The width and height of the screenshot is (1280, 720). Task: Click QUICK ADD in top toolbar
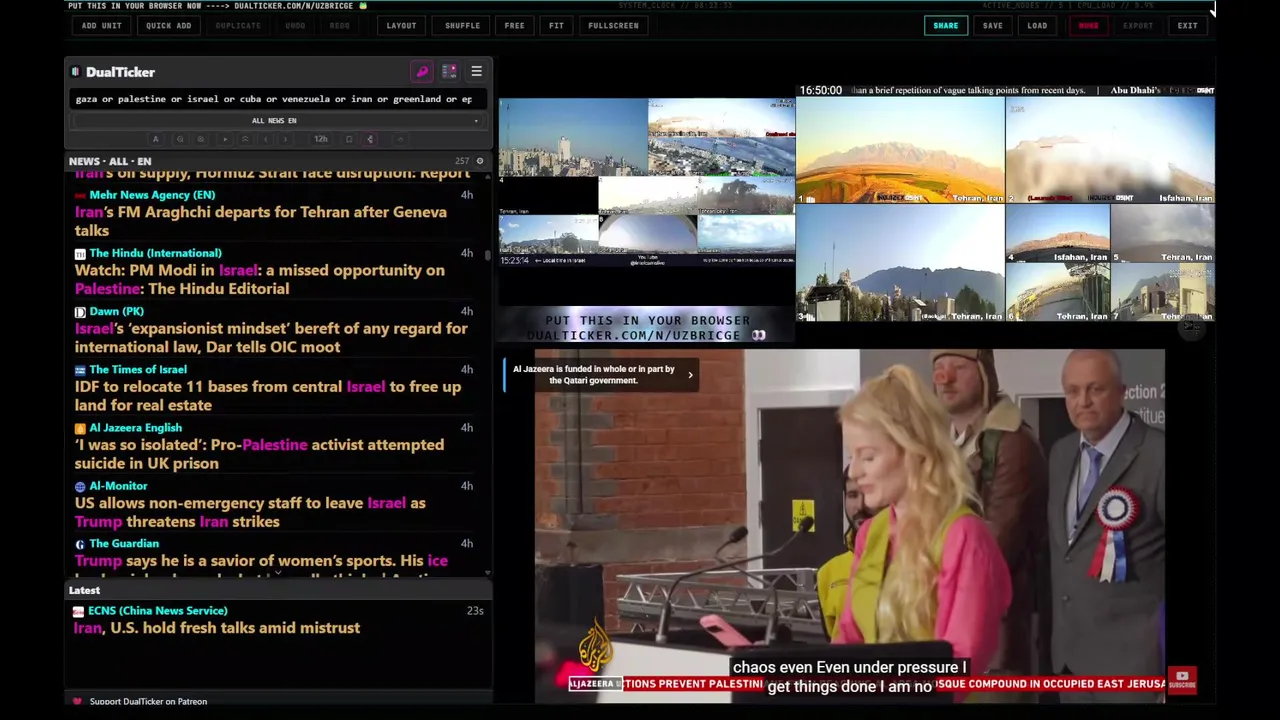click(169, 26)
